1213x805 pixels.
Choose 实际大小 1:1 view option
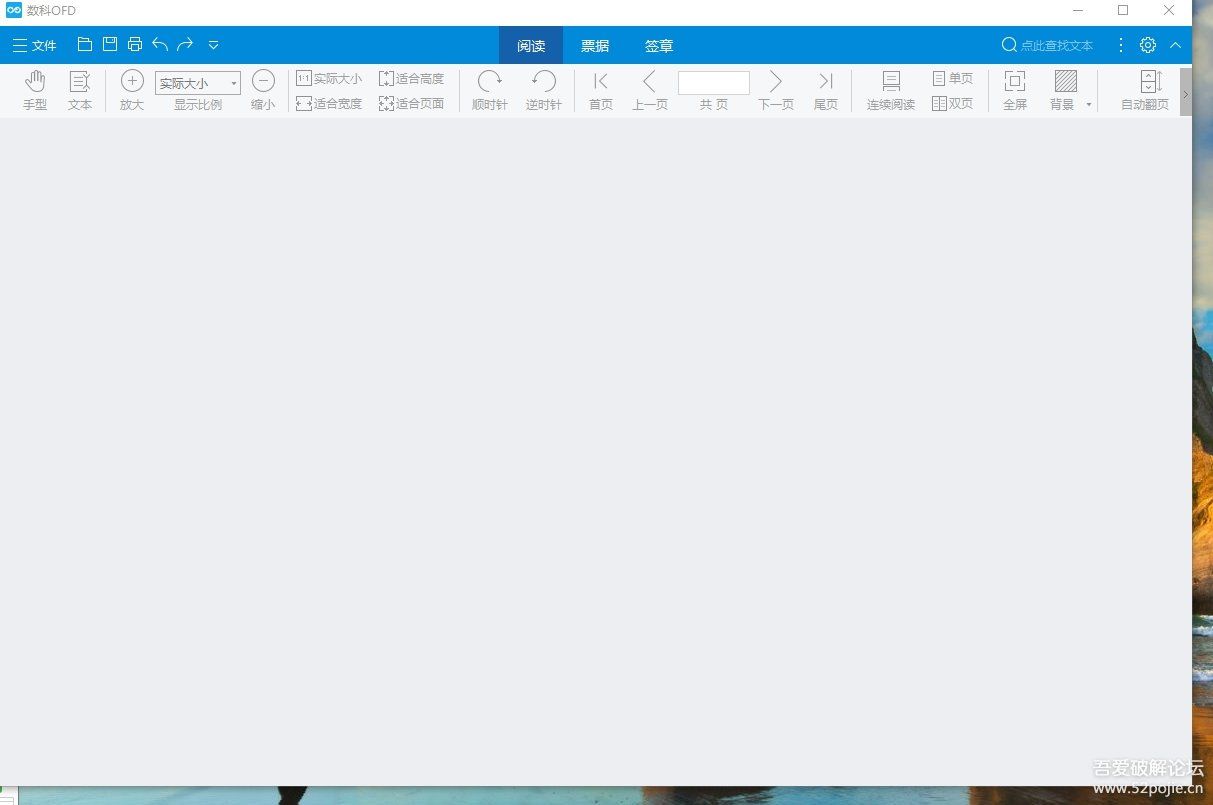click(329, 78)
